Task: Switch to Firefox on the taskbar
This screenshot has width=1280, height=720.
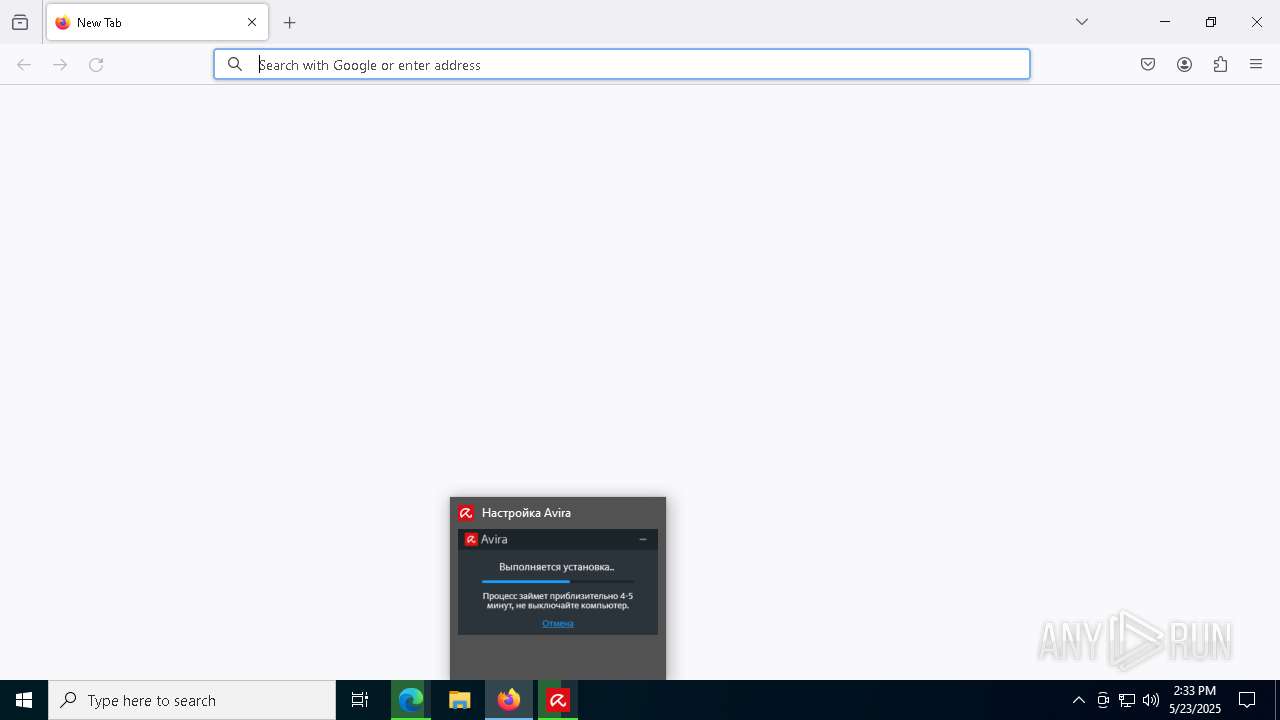Action: pyautogui.click(x=509, y=700)
